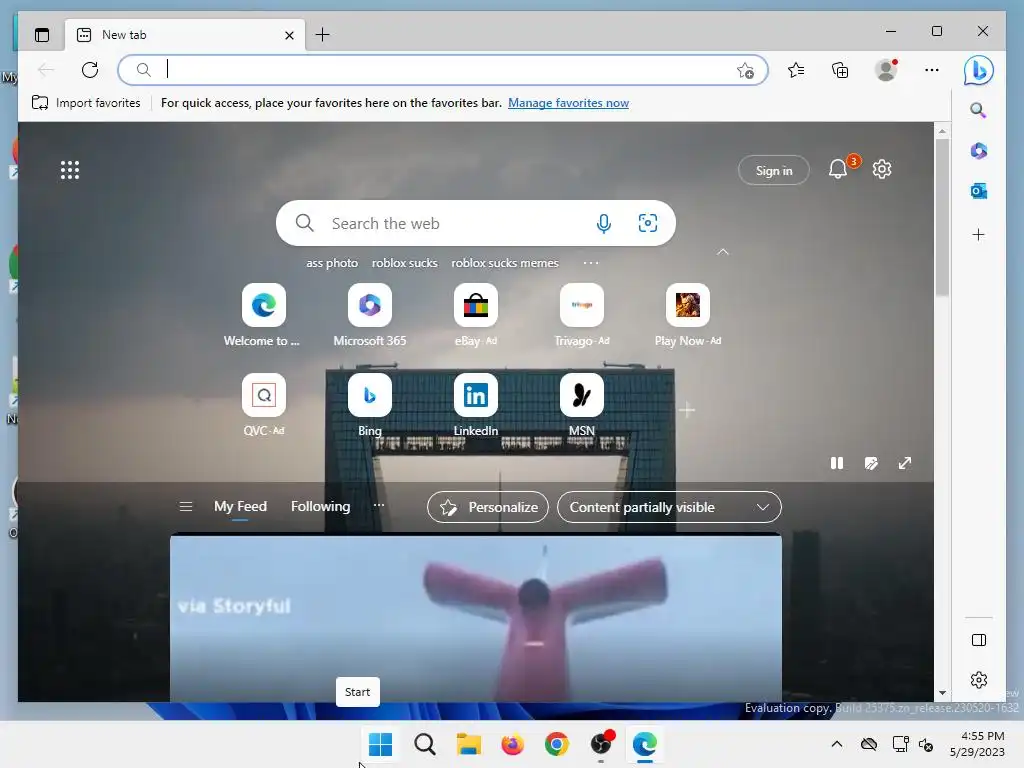This screenshot has height=768, width=1024.
Task: Open more feed tabs ellipsis
Action: (x=379, y=505)
